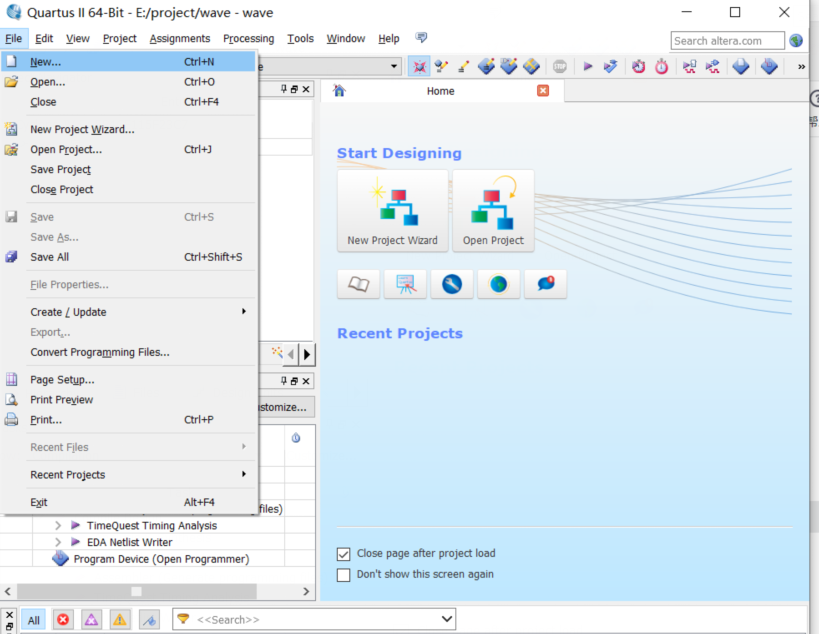Click horizontal scrollbar right arrow in Tasks
Viewport: 819px width, 634px height.
[306, 591]
